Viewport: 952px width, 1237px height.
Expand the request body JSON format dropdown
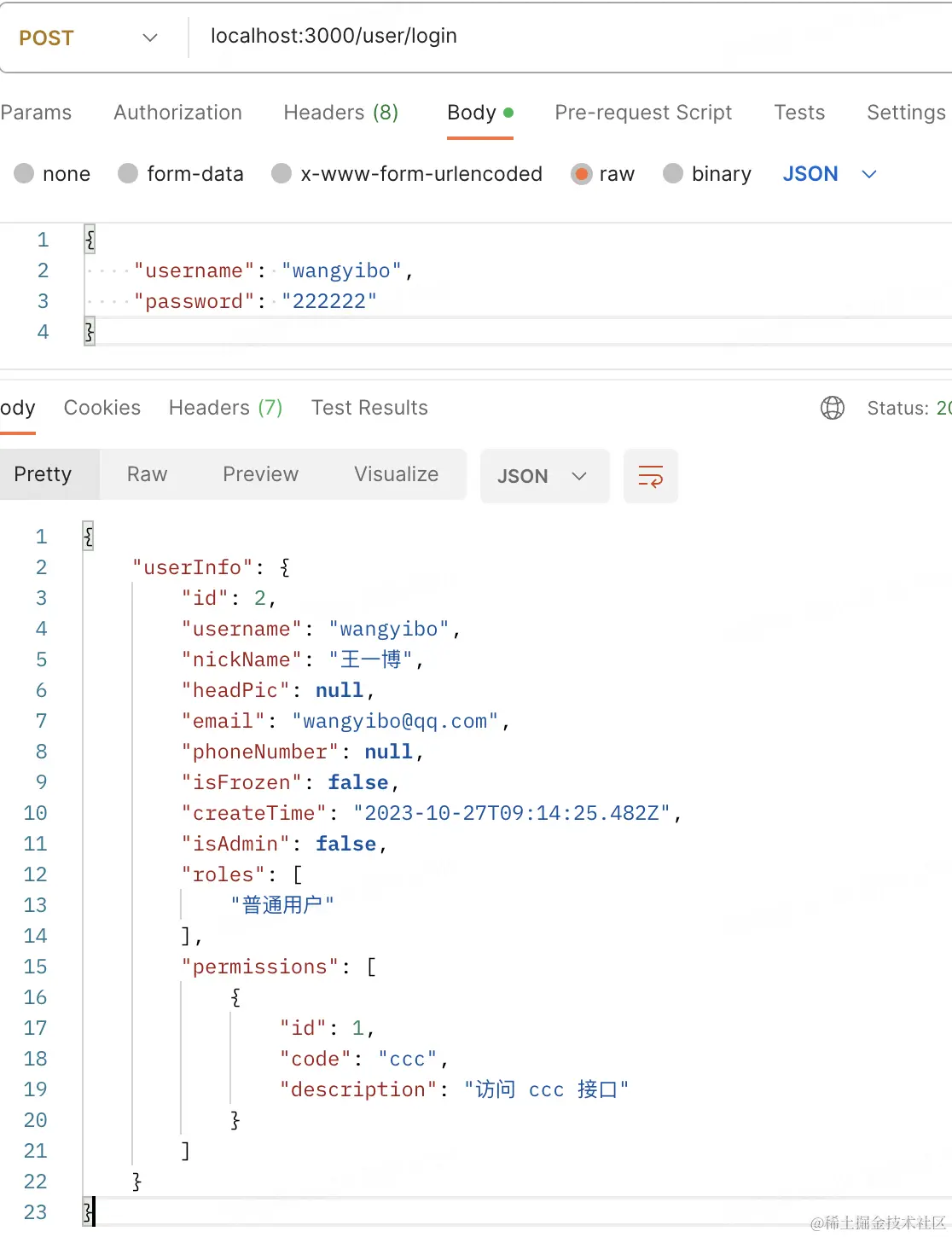pos(829,174)
